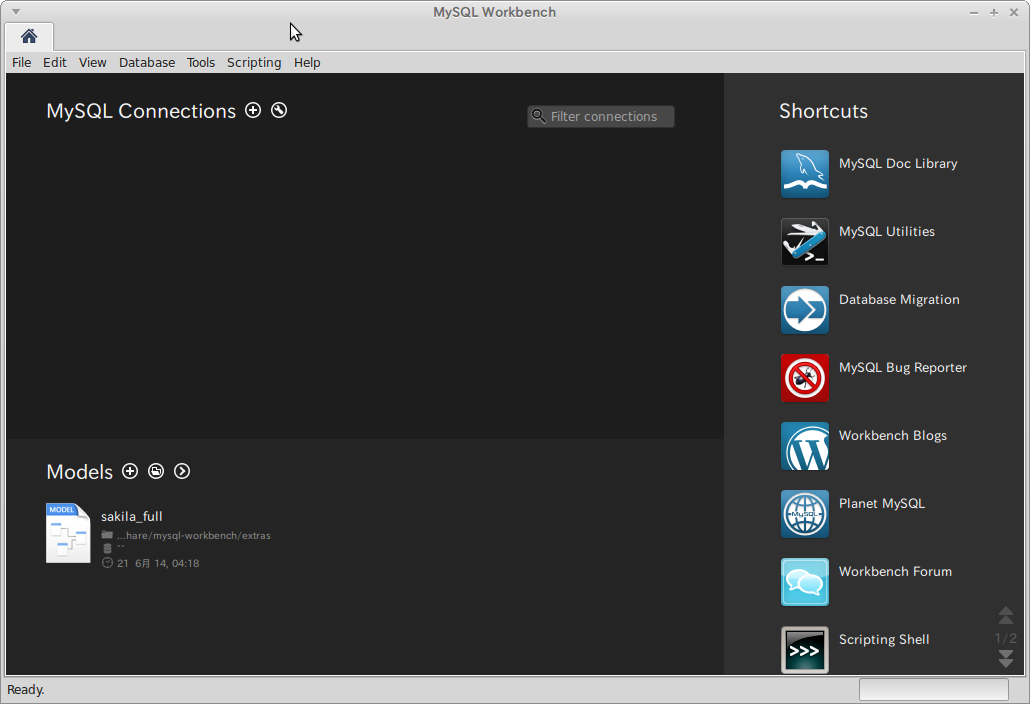Go to next shortcuts page arrow
Screen dimensions: 1030x704
1006,659
